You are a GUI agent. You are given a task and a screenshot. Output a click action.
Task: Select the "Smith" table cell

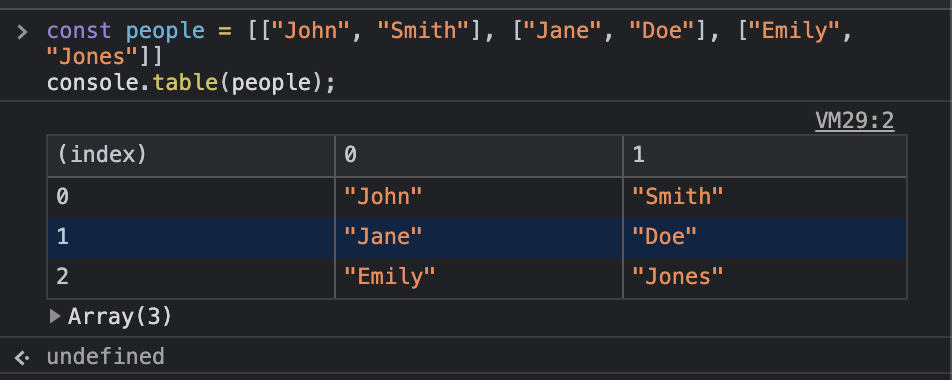(x=765, y=197)
